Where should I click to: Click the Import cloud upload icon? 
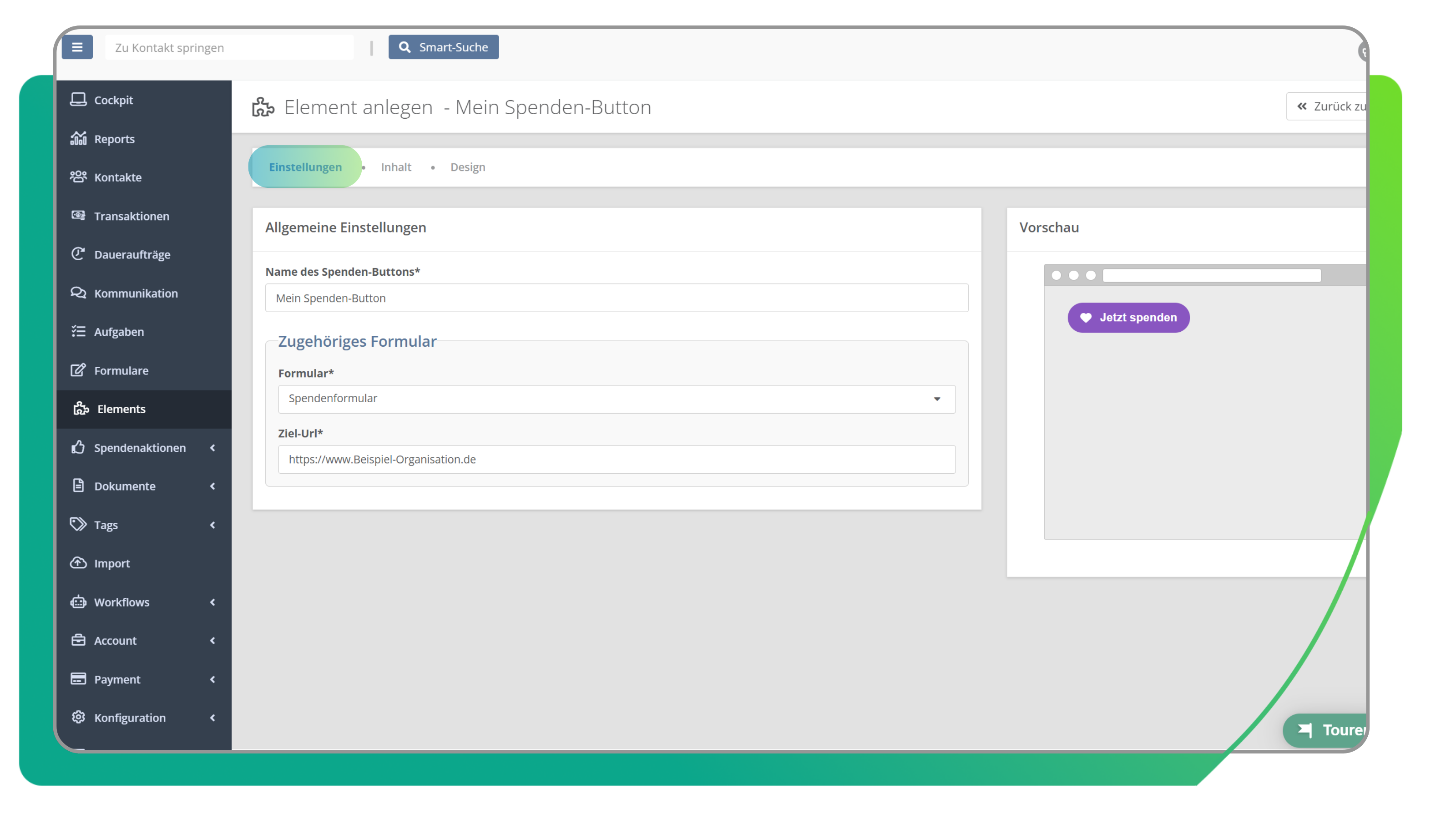(x=78, y=564)
